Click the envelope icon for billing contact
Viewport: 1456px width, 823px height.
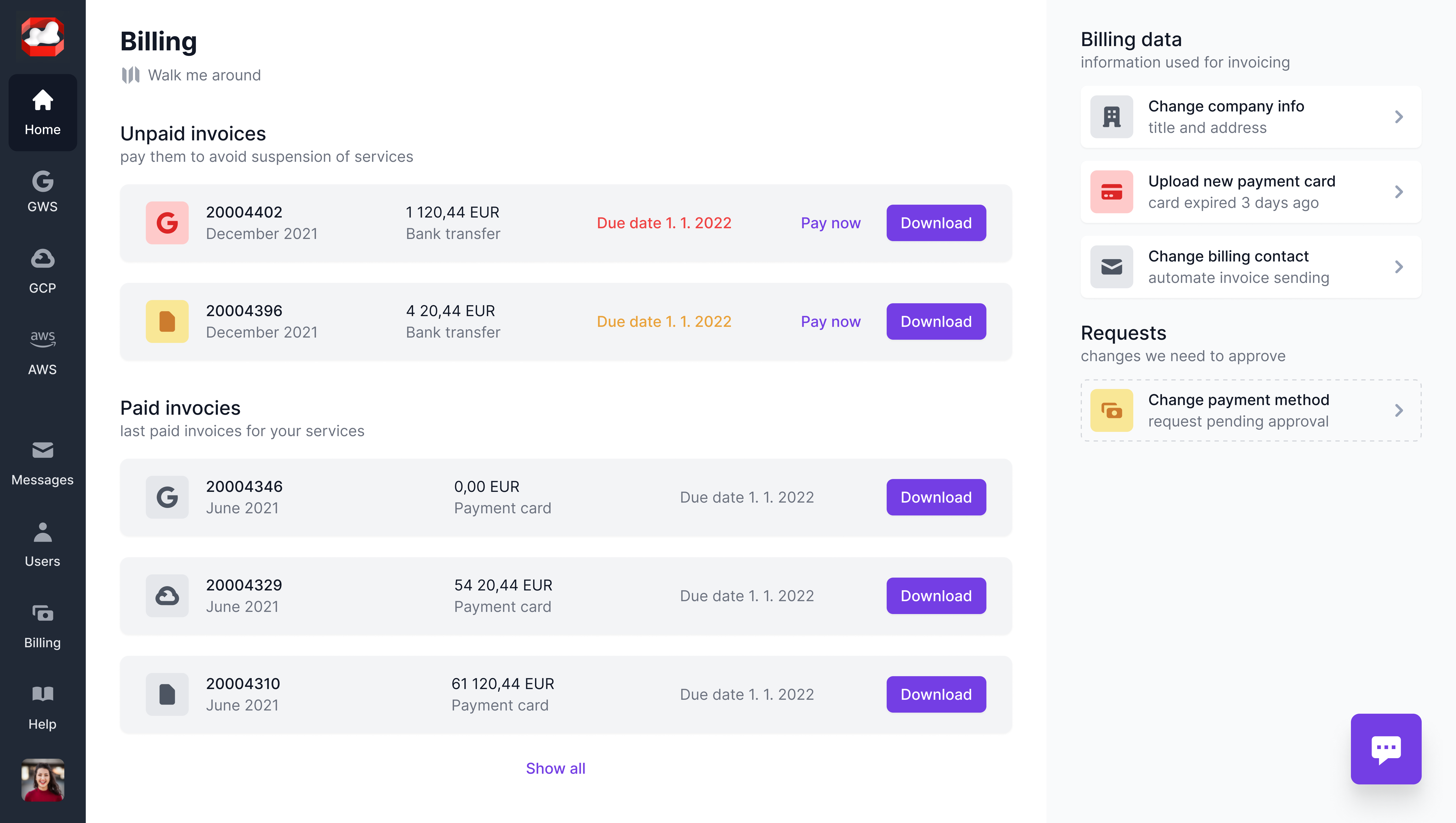[x=1111, y=267]
